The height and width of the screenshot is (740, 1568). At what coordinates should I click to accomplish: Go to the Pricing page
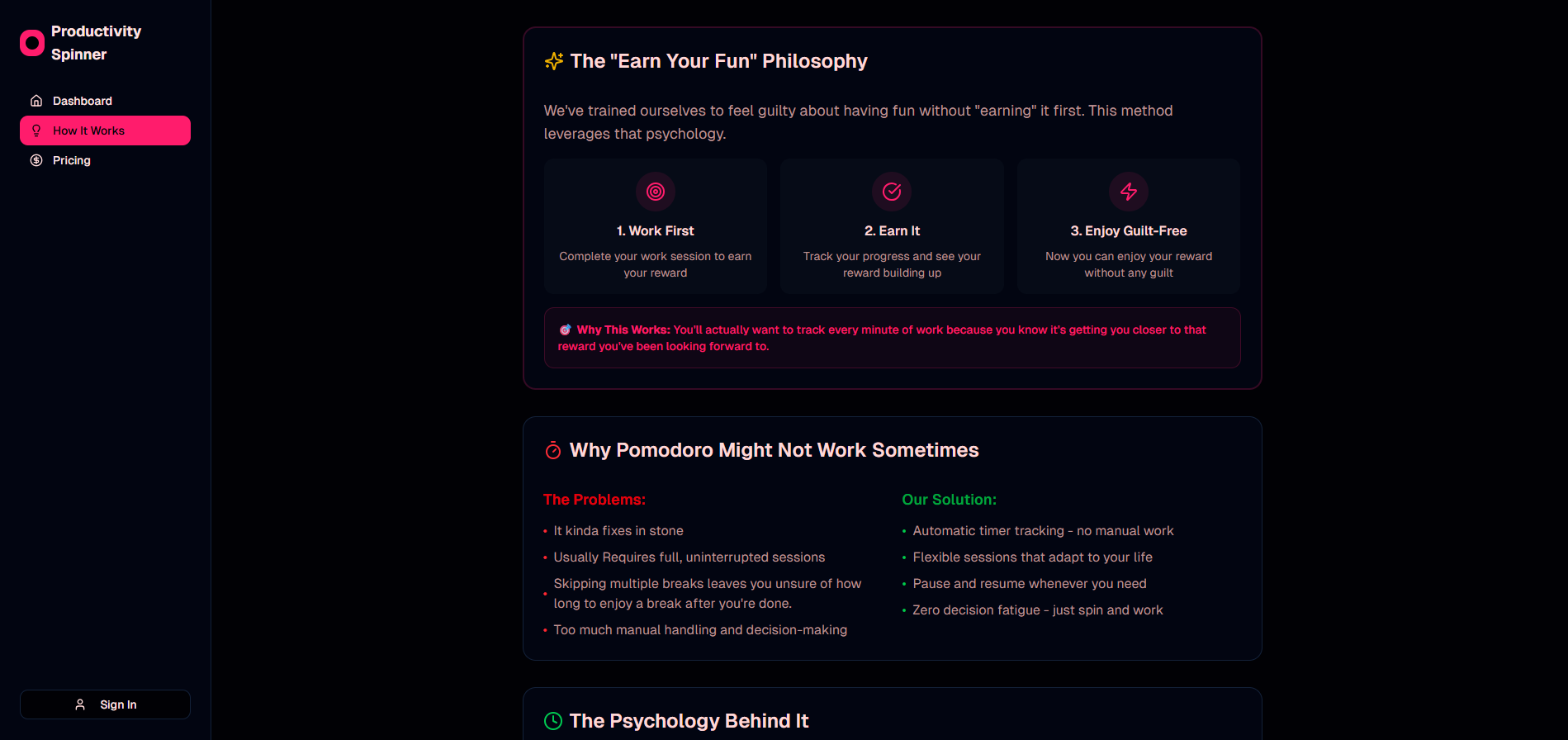pos(72,160)
